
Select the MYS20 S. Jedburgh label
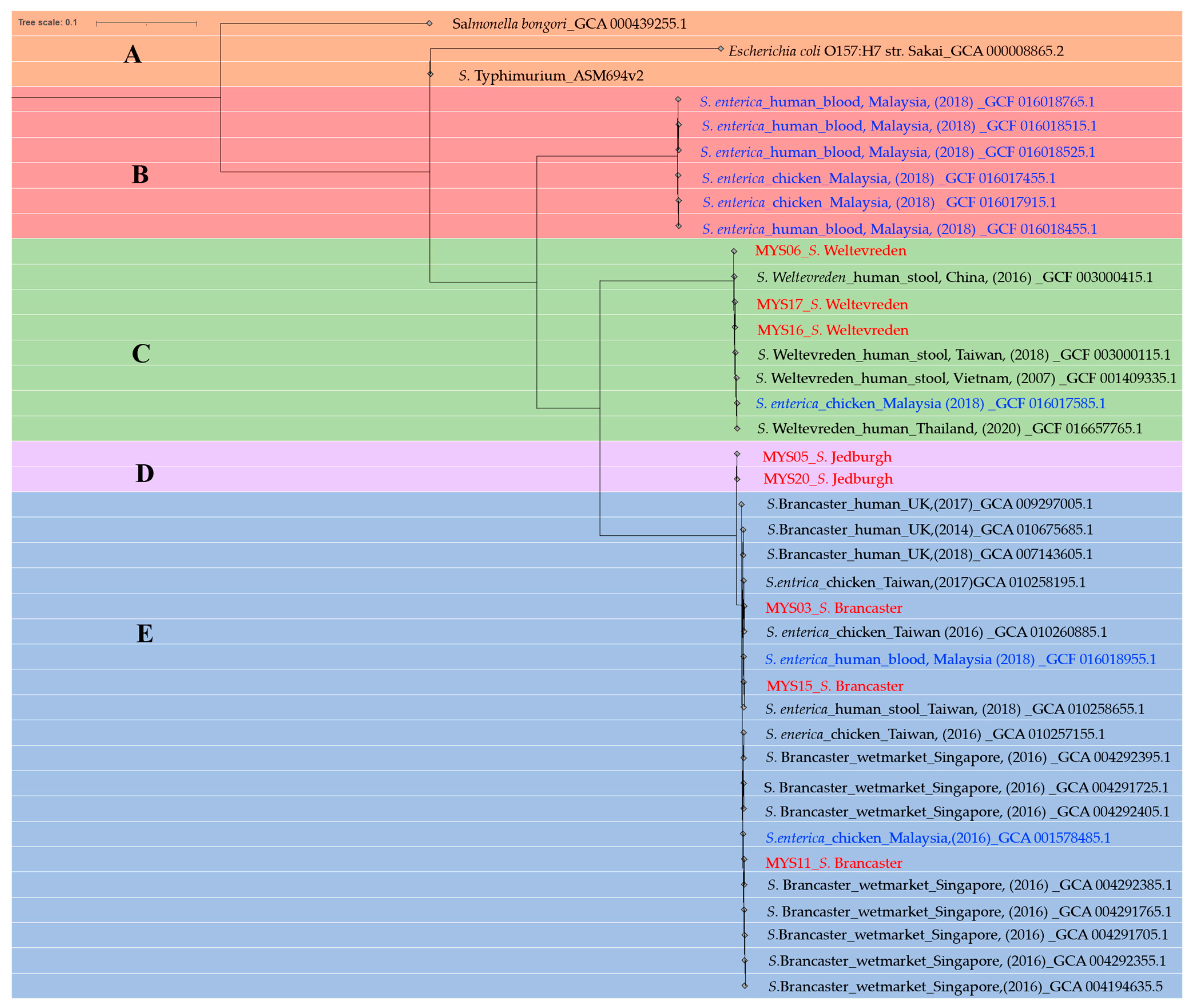(x=828, y=479)
